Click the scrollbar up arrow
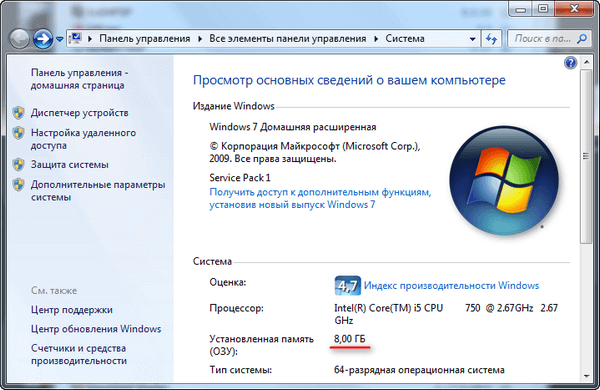600x390 pixels. tap(587, 62)
